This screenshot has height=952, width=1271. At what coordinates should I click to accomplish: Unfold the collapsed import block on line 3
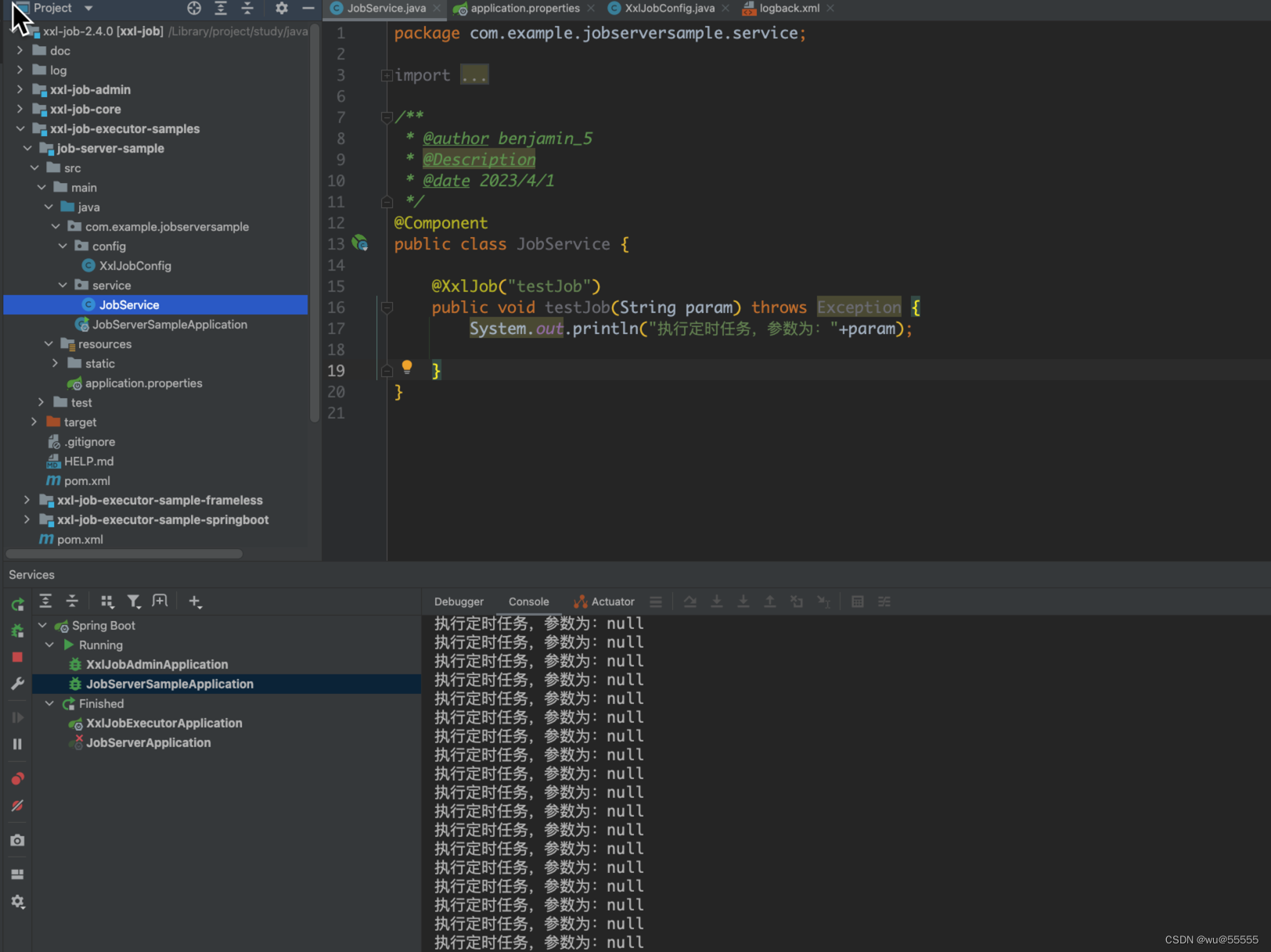point(387,75)
